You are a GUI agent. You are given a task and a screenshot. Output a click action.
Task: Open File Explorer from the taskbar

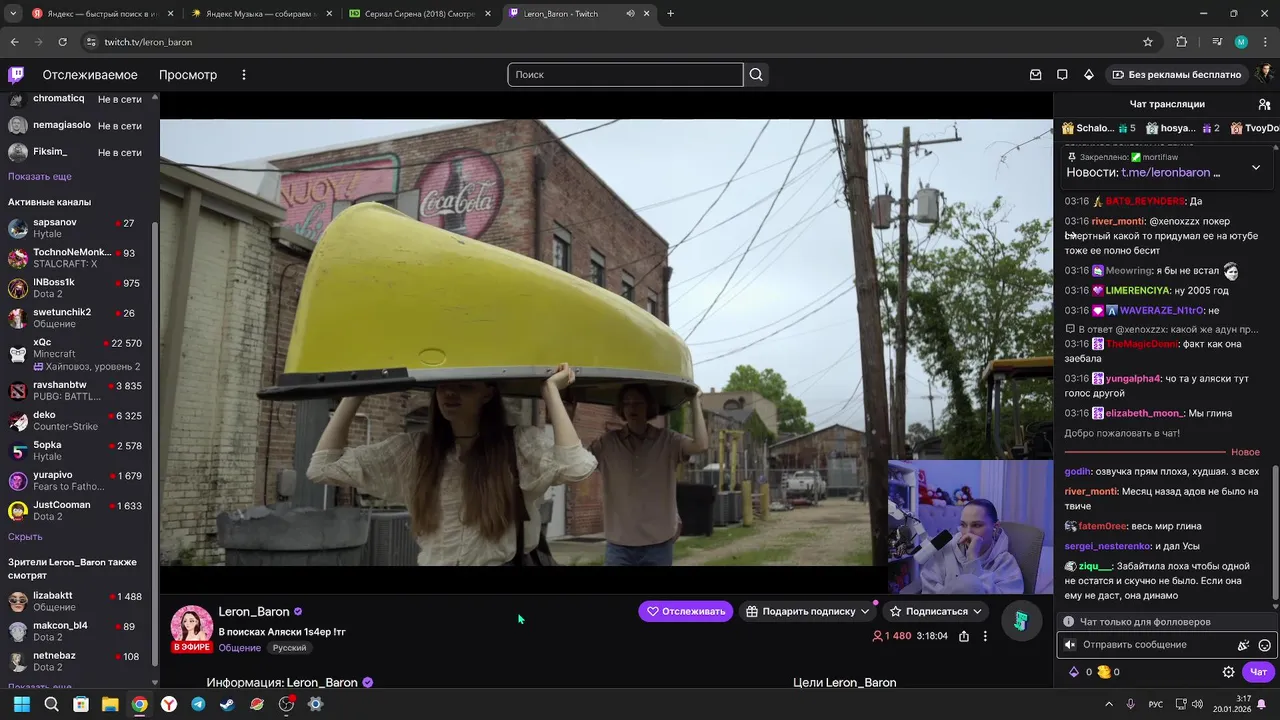pyautogui.click(x=110, y=704)
